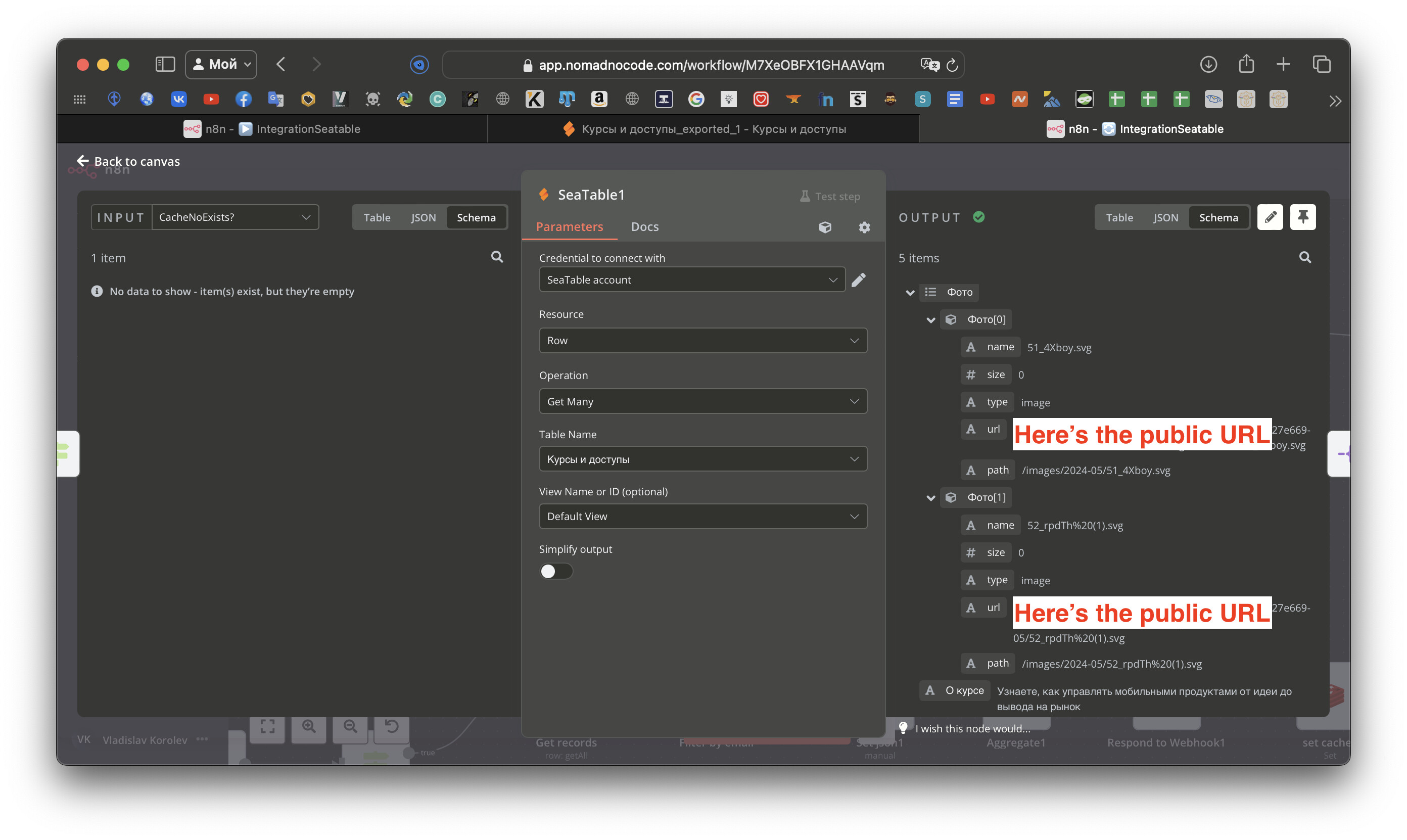Open the Мой profile dropdown

[221, 64]
